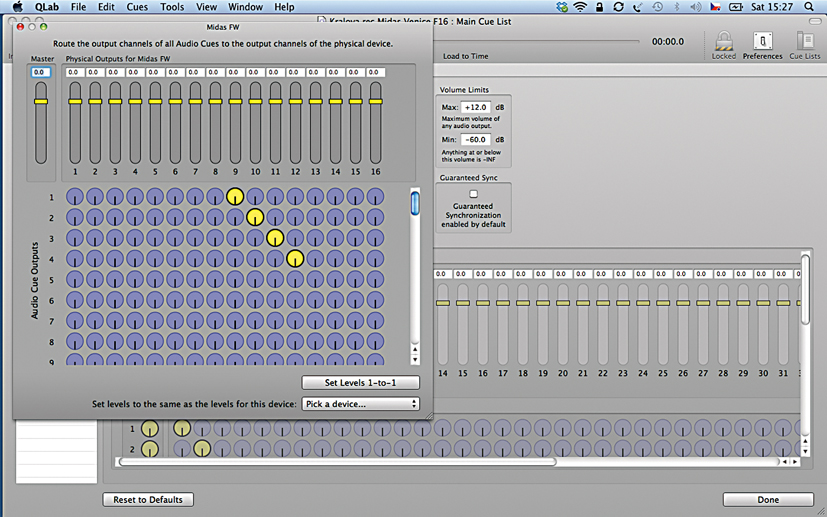Open the Window menu
The image size is (827, 517).
point(245,7)
